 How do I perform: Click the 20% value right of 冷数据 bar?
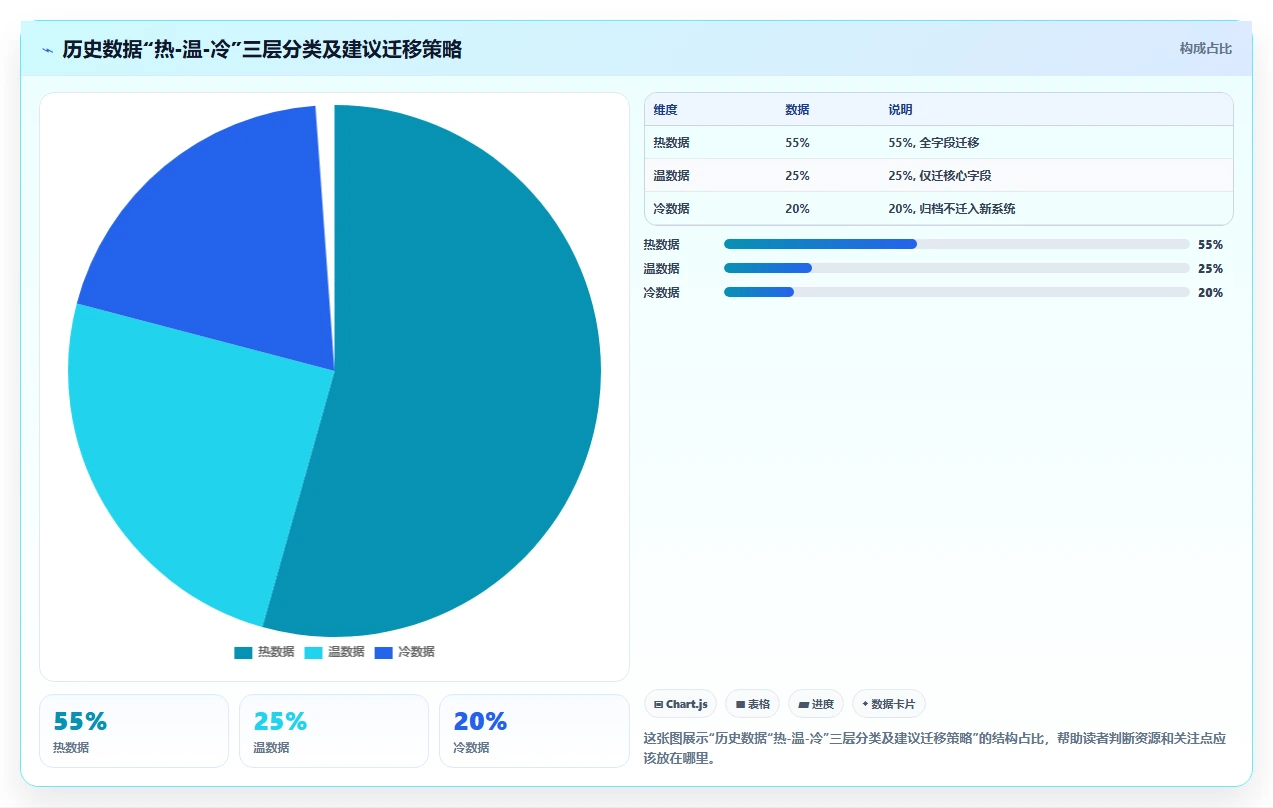coord(1210,292)
